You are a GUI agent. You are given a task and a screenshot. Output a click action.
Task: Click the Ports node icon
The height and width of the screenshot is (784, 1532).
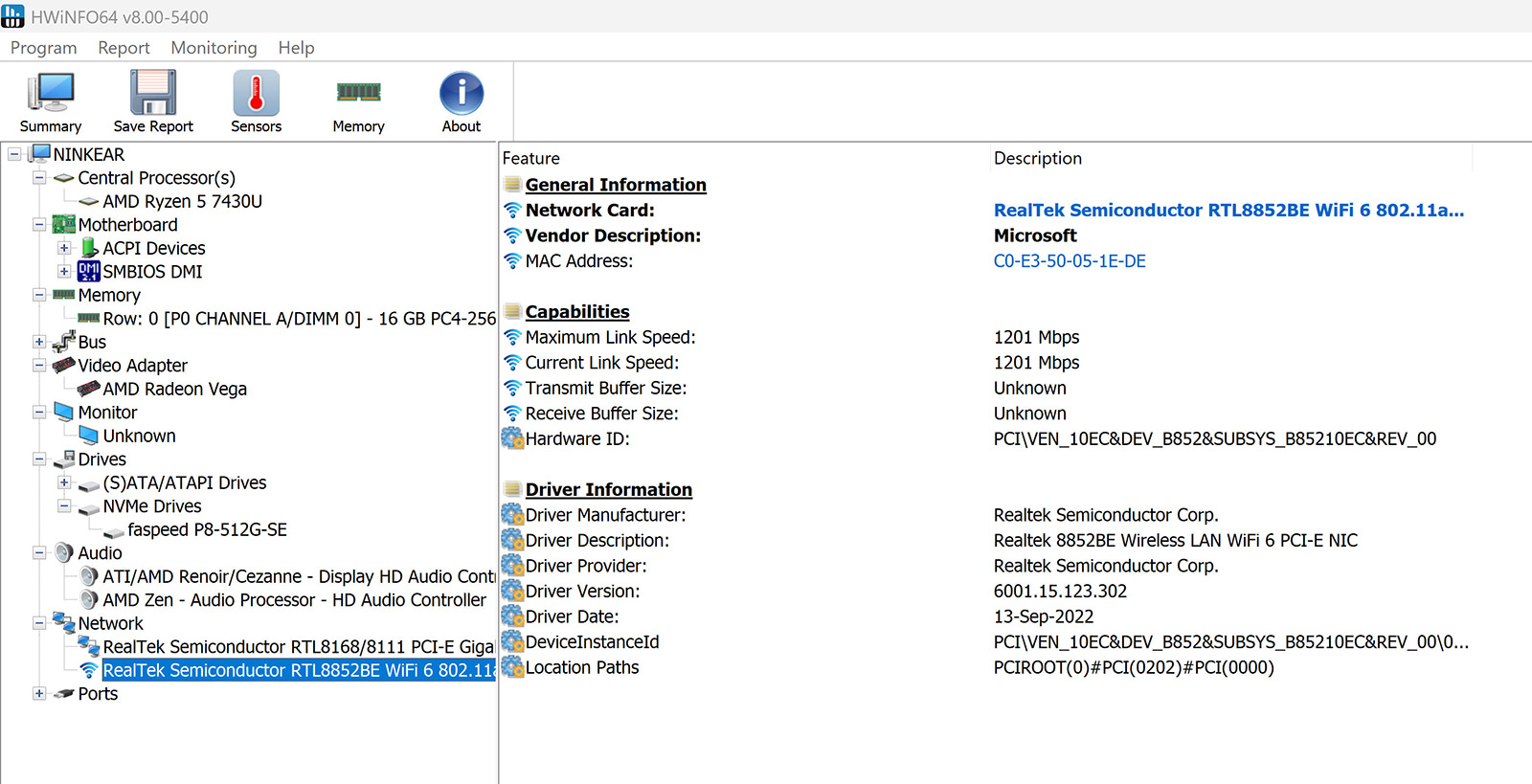[64, 693]
